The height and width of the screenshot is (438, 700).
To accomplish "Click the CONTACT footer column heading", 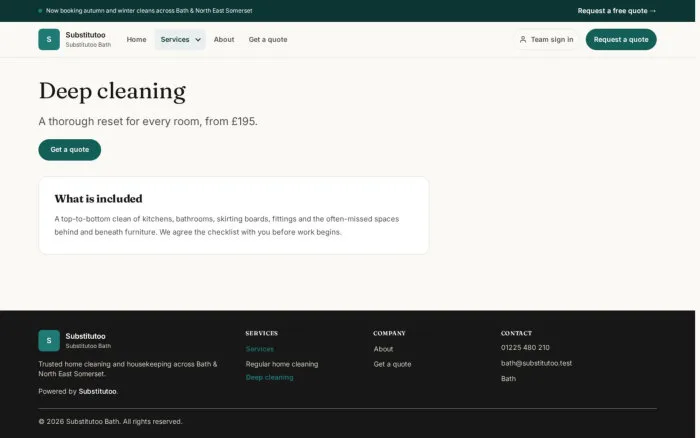I will [x=516, y=333].
